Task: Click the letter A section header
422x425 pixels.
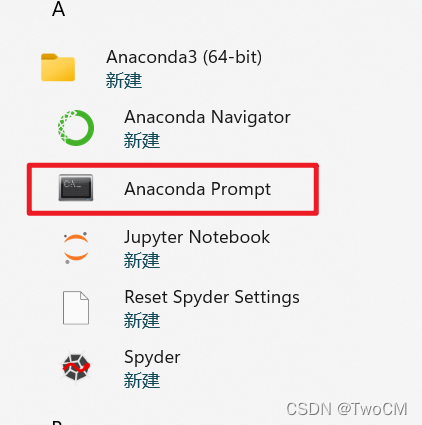Action: pos(58,9)
